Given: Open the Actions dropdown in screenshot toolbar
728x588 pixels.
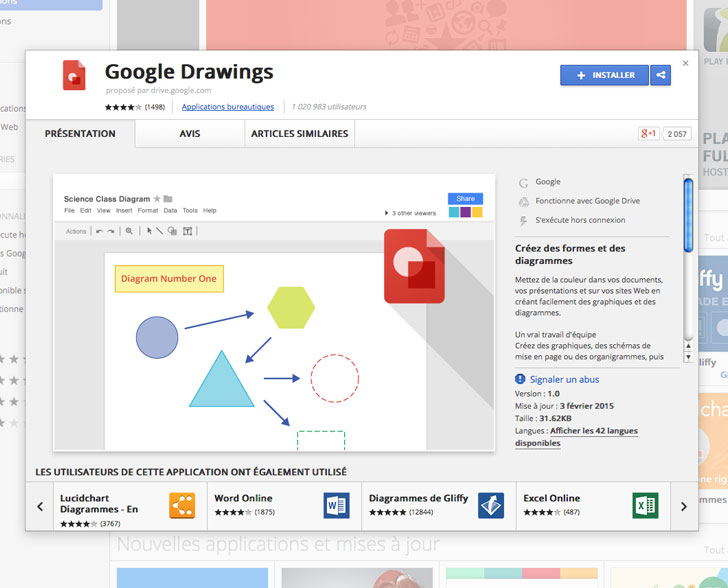Looking at the screenshot, I should tap(76, 231).
